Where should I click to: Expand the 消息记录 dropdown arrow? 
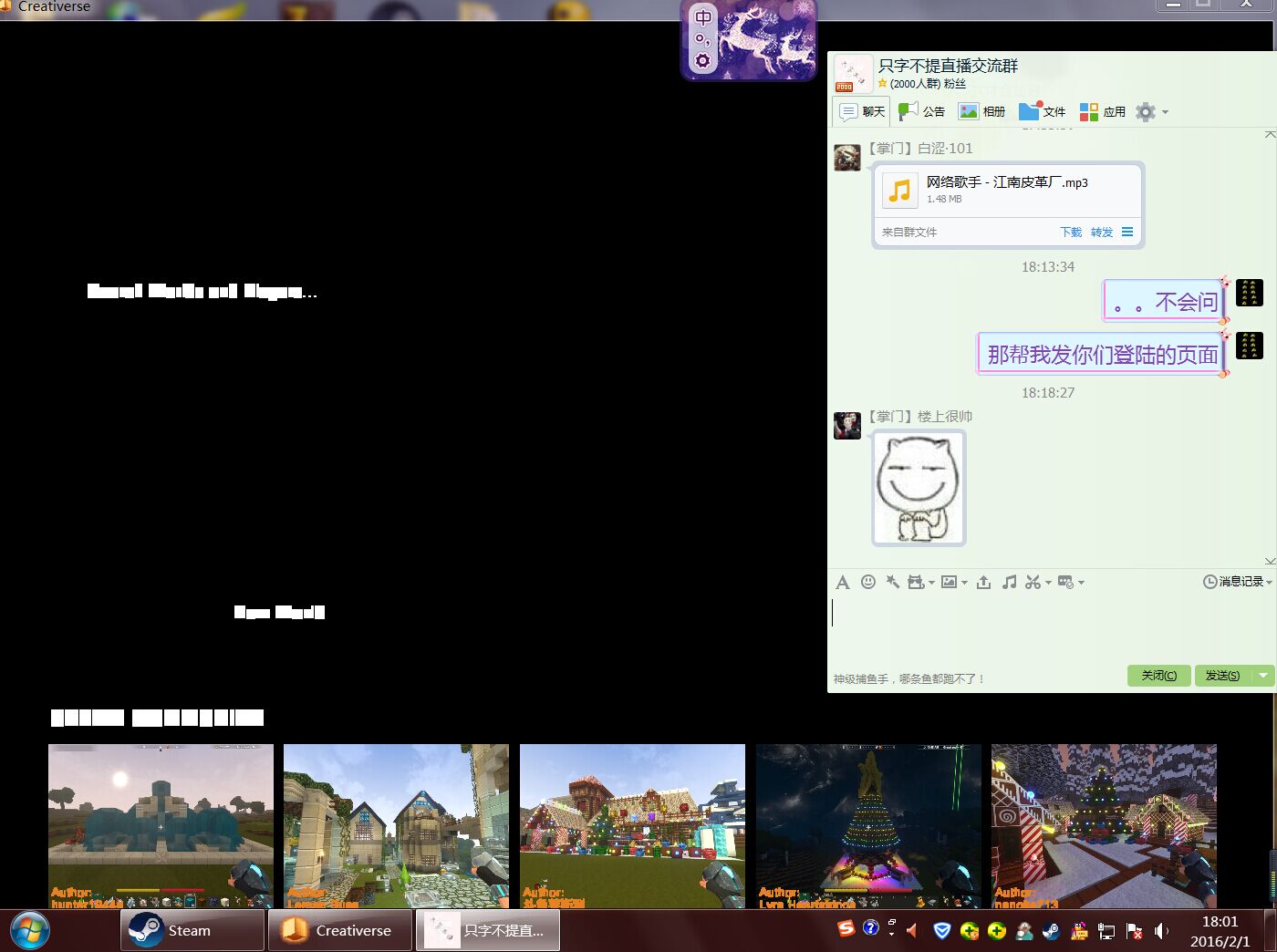[1269, 582]
